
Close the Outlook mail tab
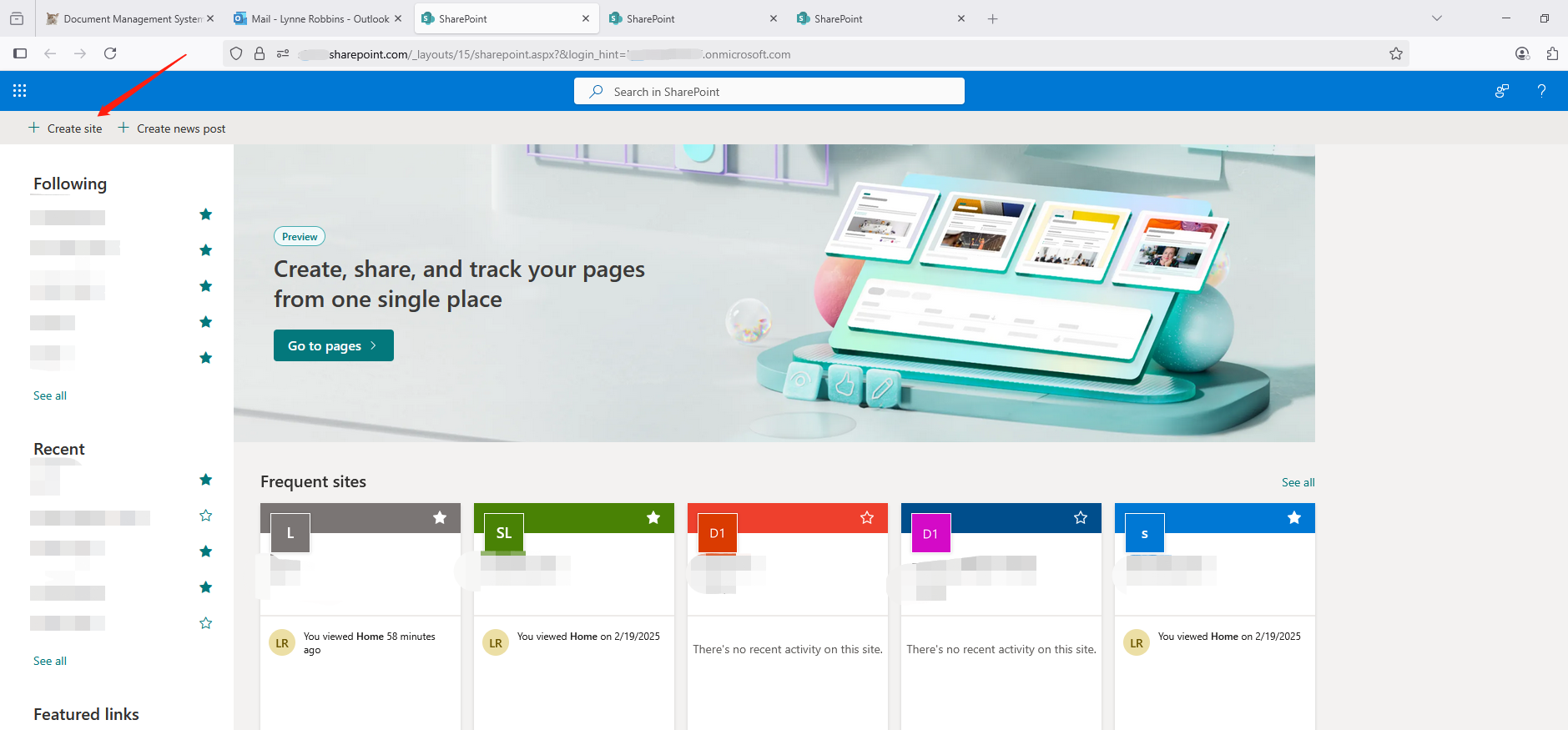[x=398, y=18]
